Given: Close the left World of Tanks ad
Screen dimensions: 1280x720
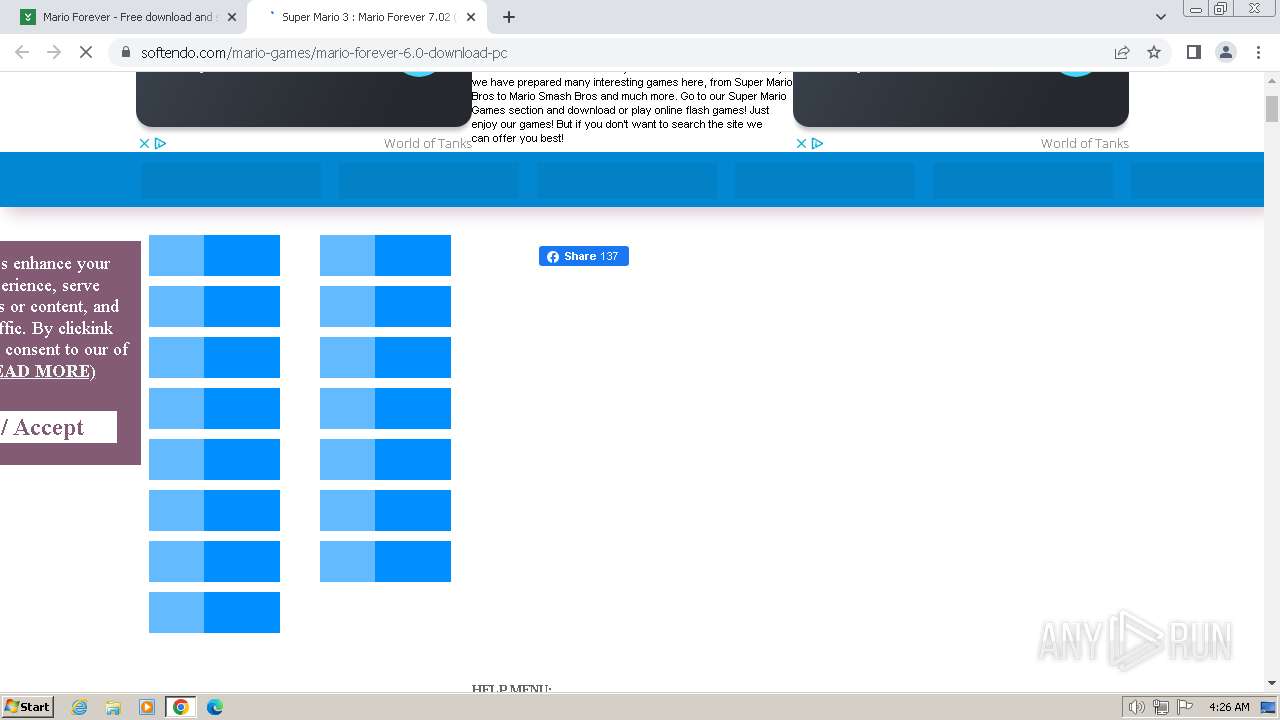Looking at the screenshot, I should click(x=144, y=143).
